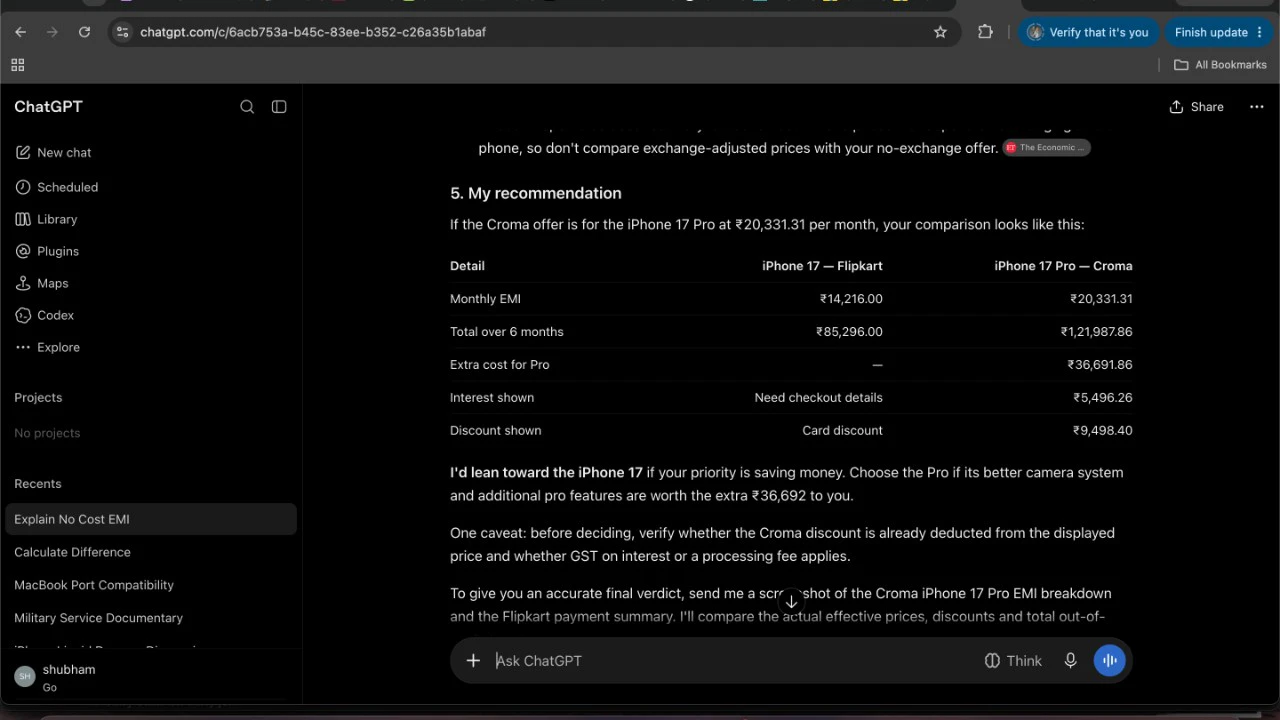Image resolution: width=1280 pixels, height=720 pixels.
Task: Open the three-dot conversation options menu
Action: (1257, 107)
